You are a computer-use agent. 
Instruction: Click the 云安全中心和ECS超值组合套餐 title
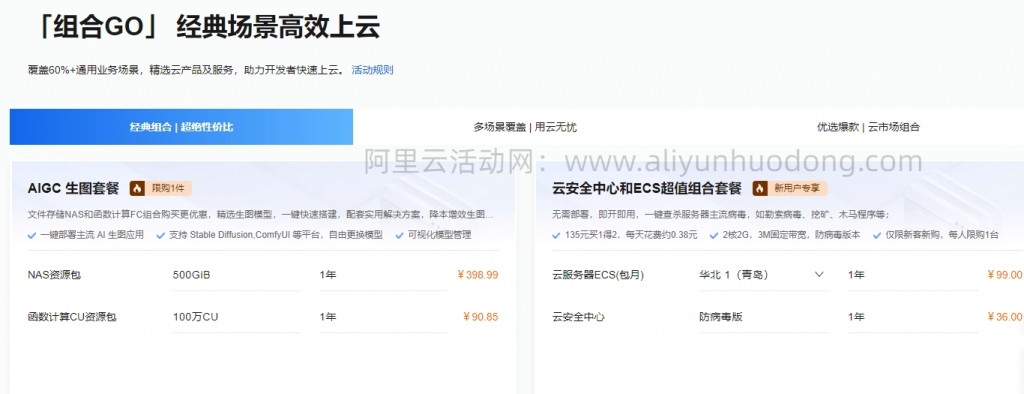647,189
